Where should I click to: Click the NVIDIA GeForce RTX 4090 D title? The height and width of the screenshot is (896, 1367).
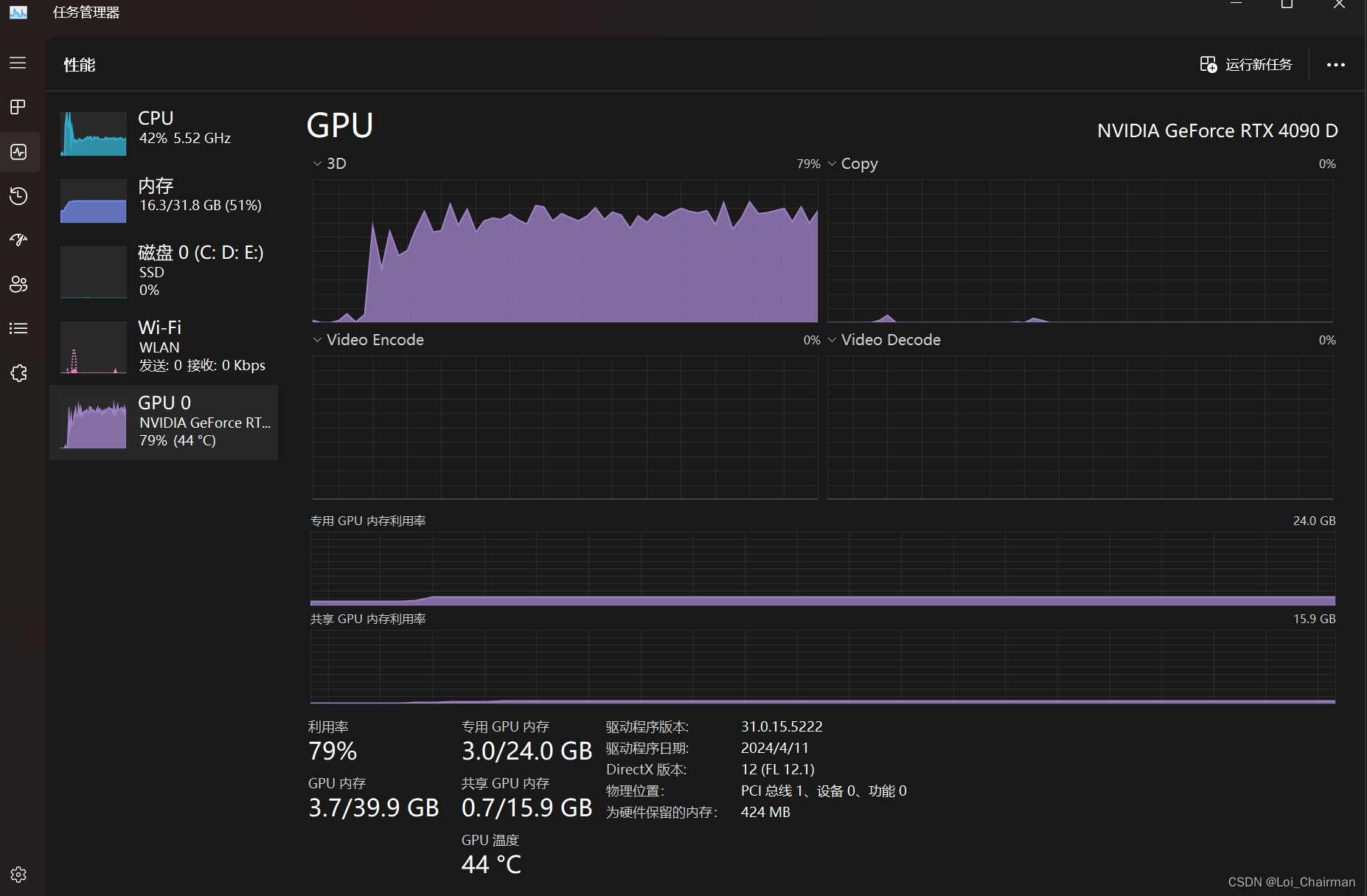coord(1217,131)
